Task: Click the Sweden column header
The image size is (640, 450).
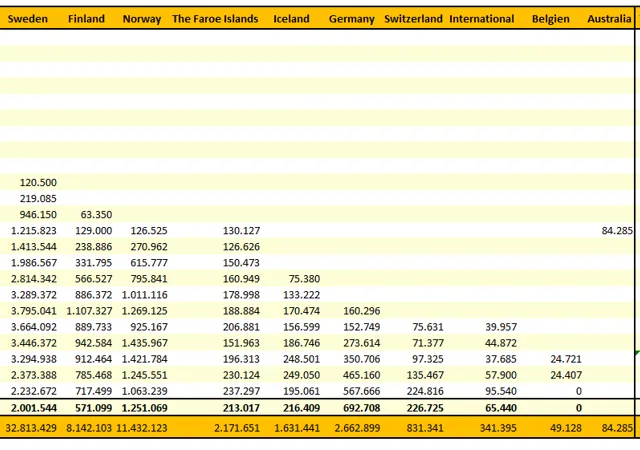Action: pyautogui.click(x=28, y=19)
